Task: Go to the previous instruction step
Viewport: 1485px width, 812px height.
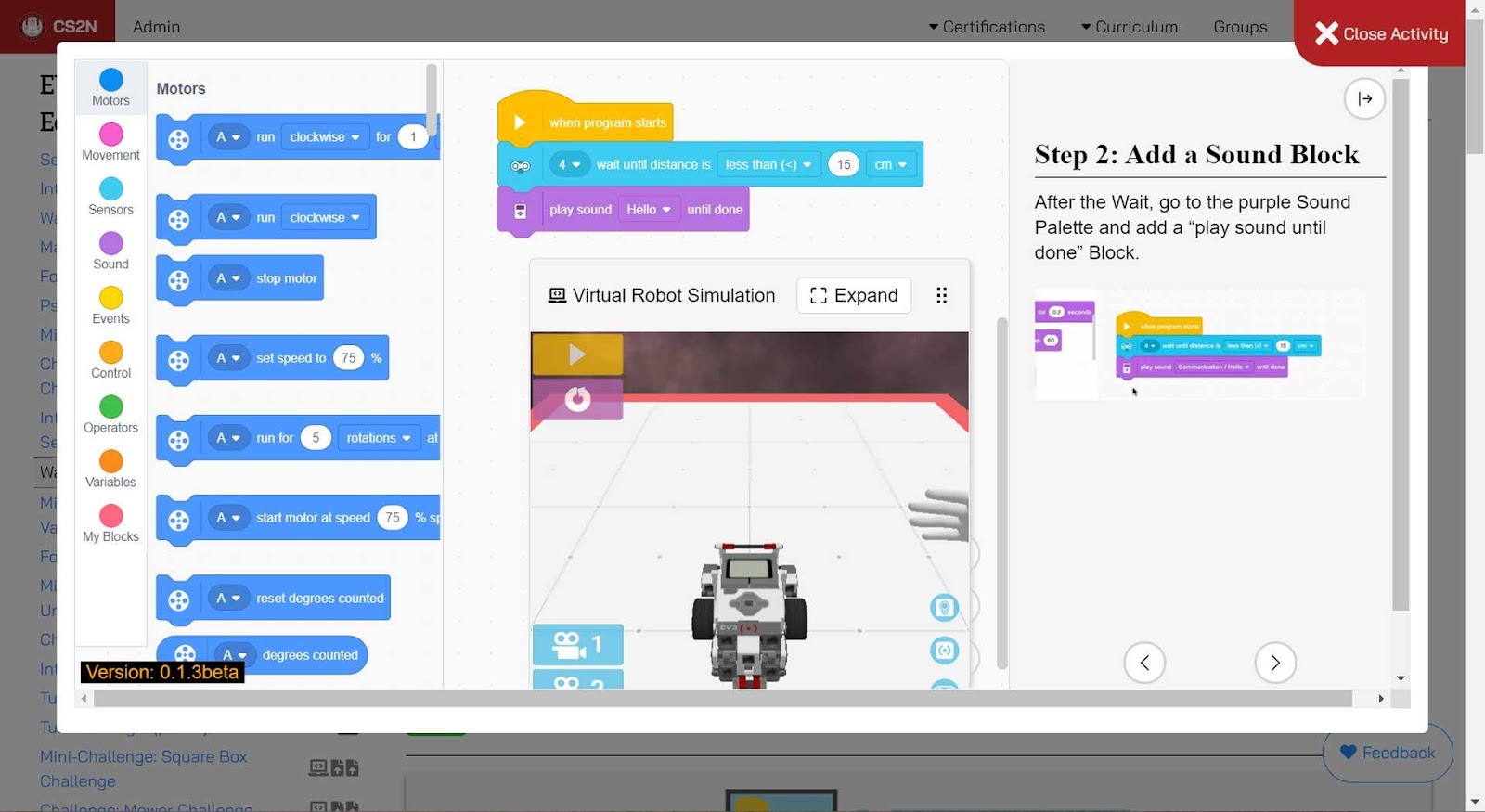Action: 1144,663
